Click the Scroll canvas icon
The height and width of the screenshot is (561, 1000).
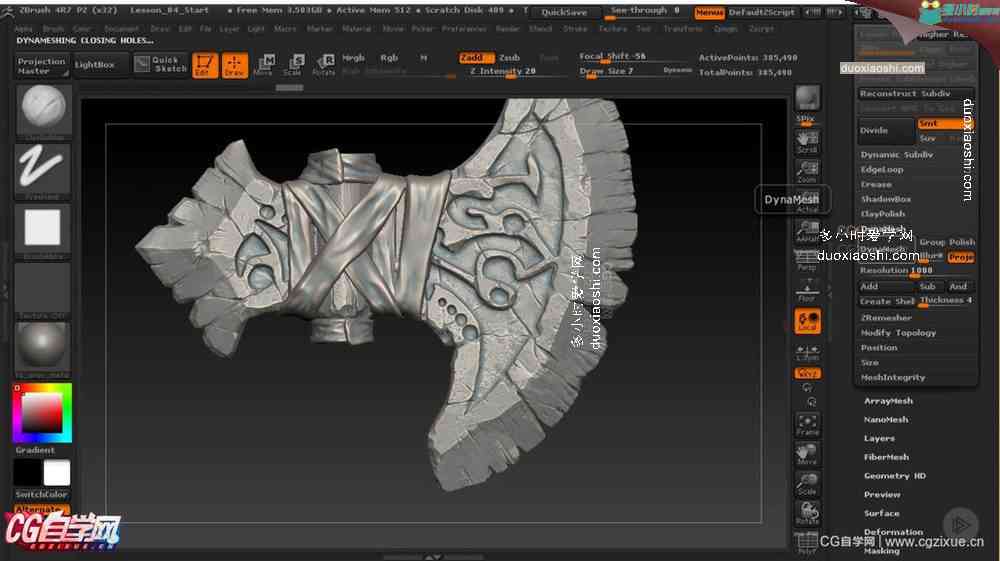[x=807, y=142]
